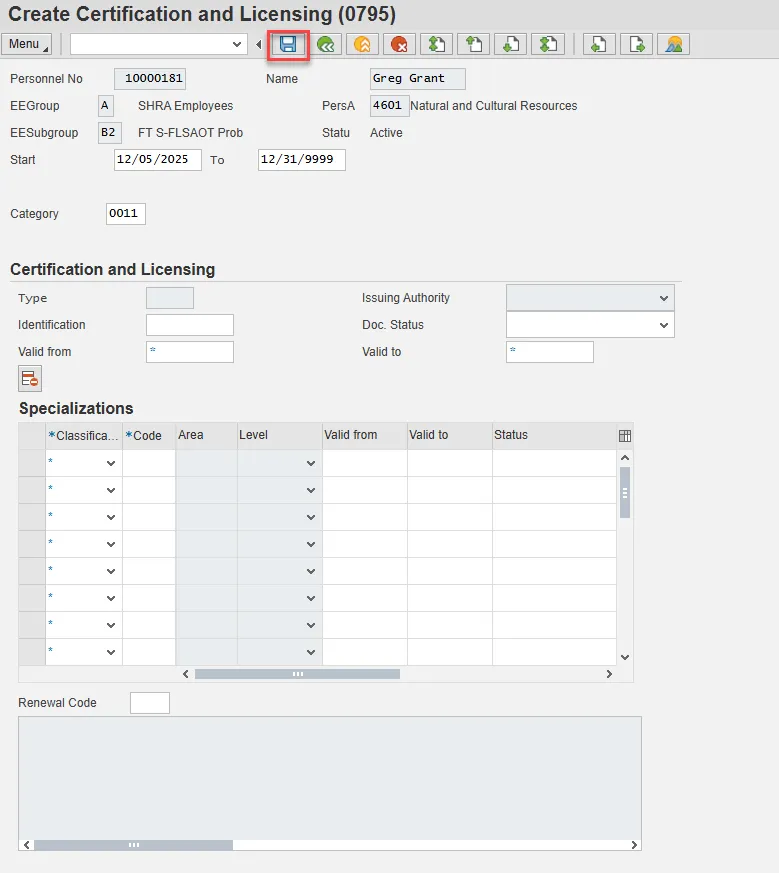Image resolution: width=779 pixels, height=873 pixels.
Task: Go to First page icon
Action: 436,44
